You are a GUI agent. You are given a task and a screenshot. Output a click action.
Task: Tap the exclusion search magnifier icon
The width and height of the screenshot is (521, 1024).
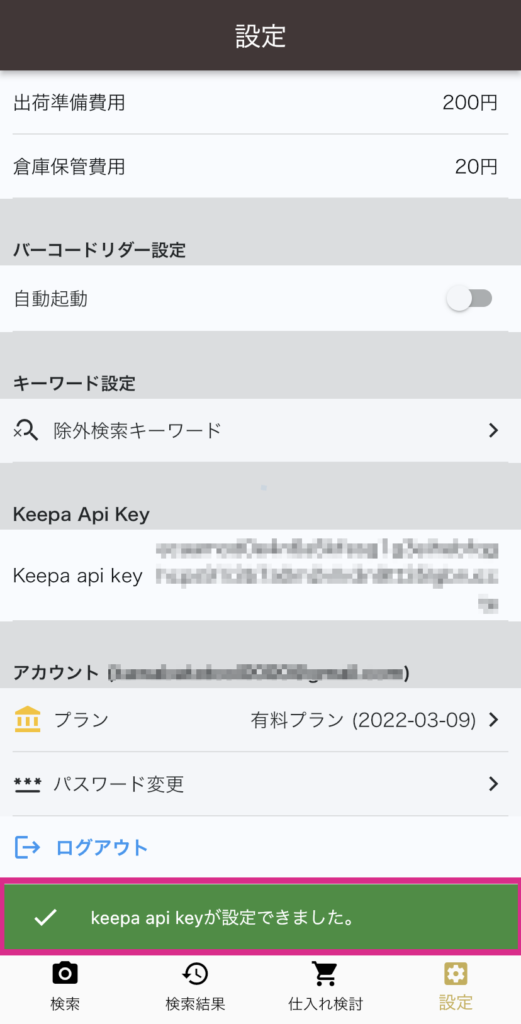coord(27,430)
